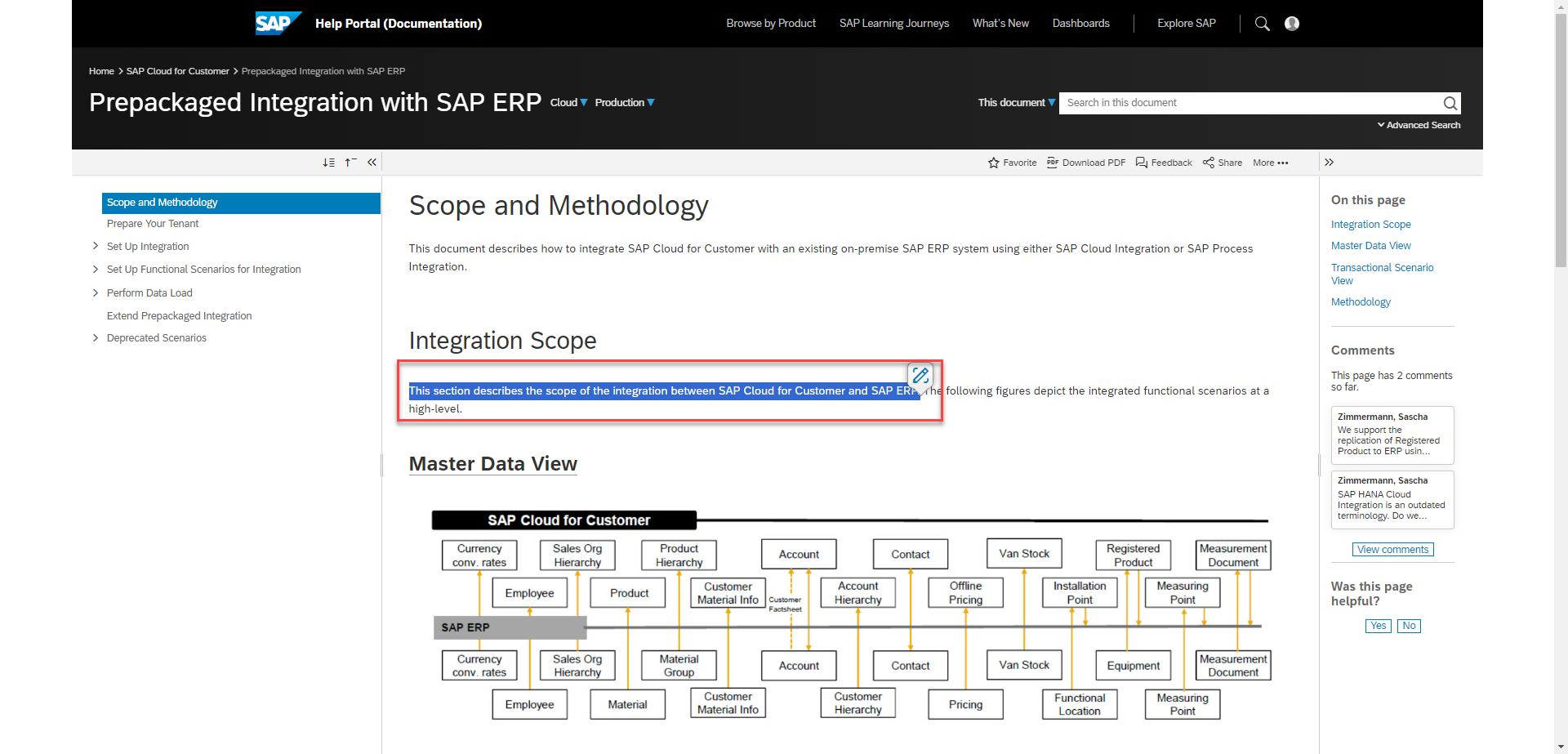Expand Set Up Functional Scenarios for Integration
1568x754 pixels.
96,269
